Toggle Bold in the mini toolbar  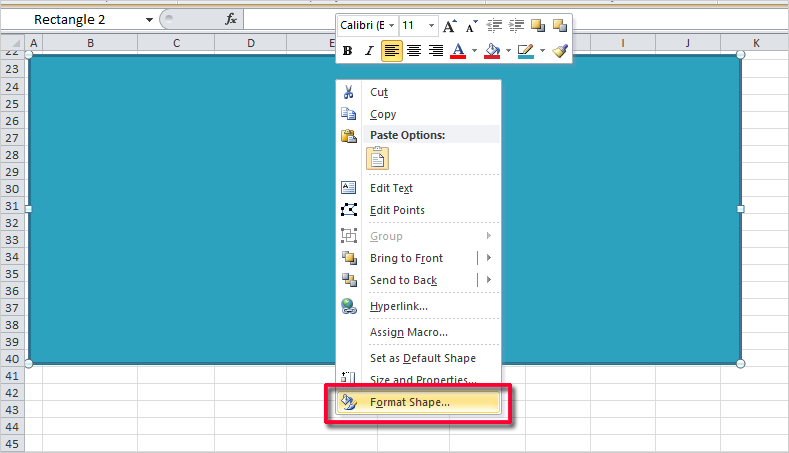point(347,51)
